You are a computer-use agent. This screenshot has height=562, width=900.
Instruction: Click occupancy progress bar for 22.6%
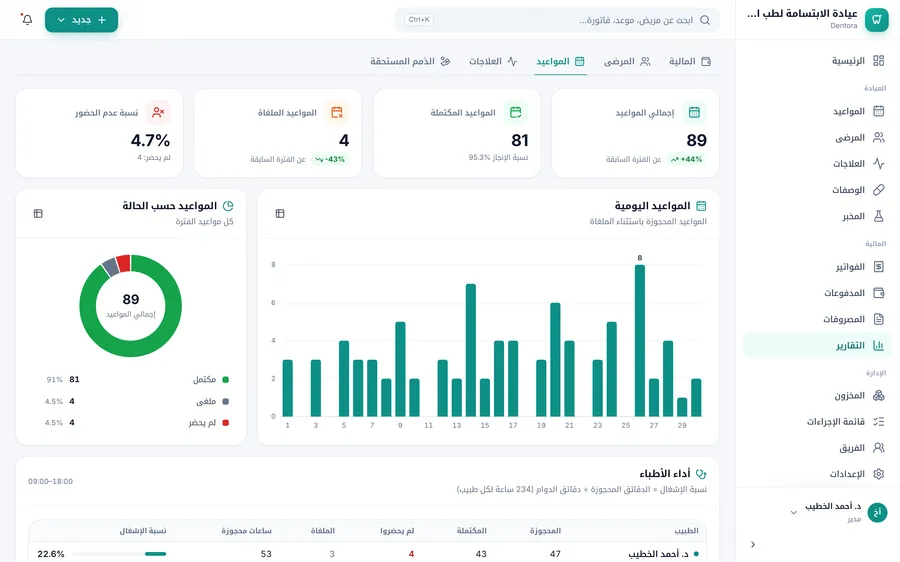119,554
